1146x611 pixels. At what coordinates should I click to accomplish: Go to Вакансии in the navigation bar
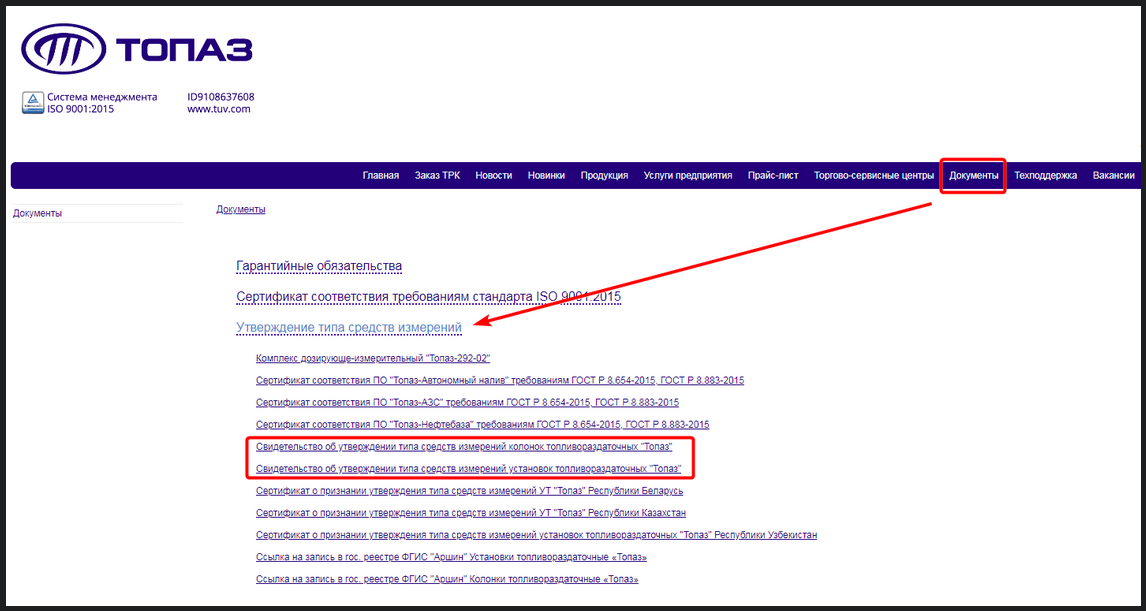[x=1114, y=175]
